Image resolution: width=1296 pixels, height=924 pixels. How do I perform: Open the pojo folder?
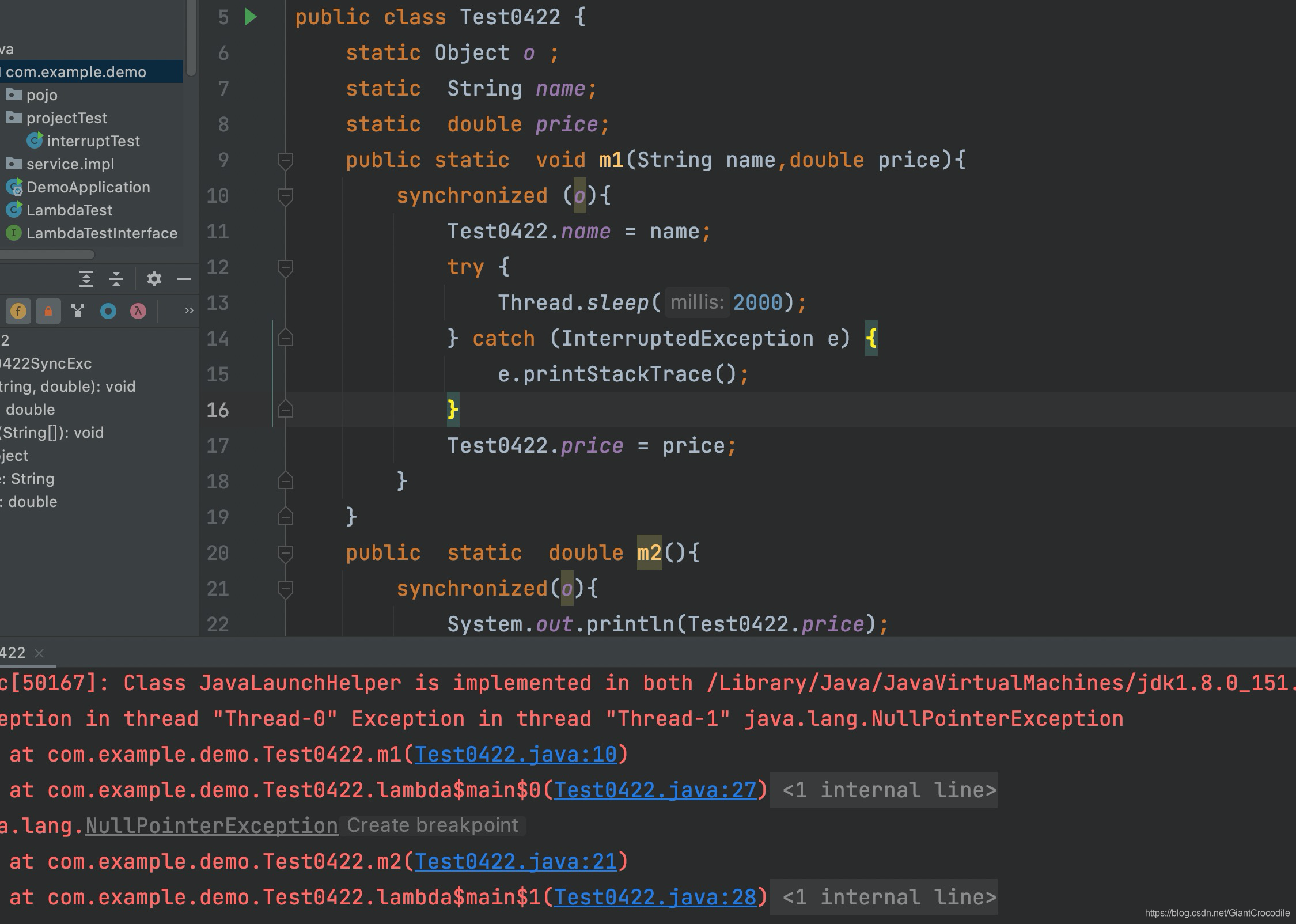pos(41,95)
